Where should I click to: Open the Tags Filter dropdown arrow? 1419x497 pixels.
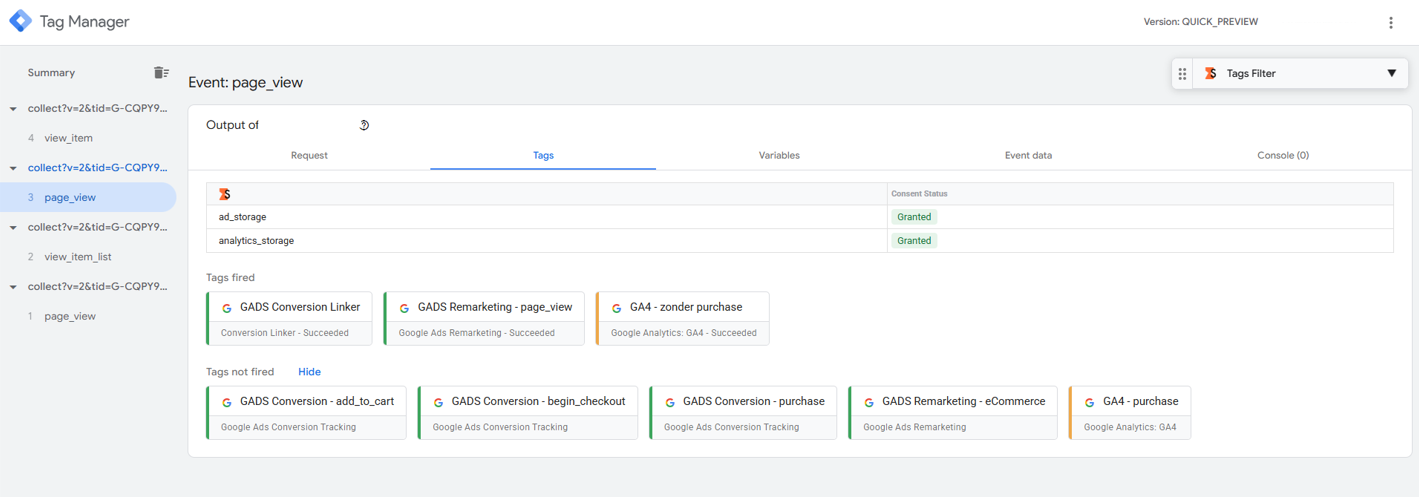(x=1391, y=74)
